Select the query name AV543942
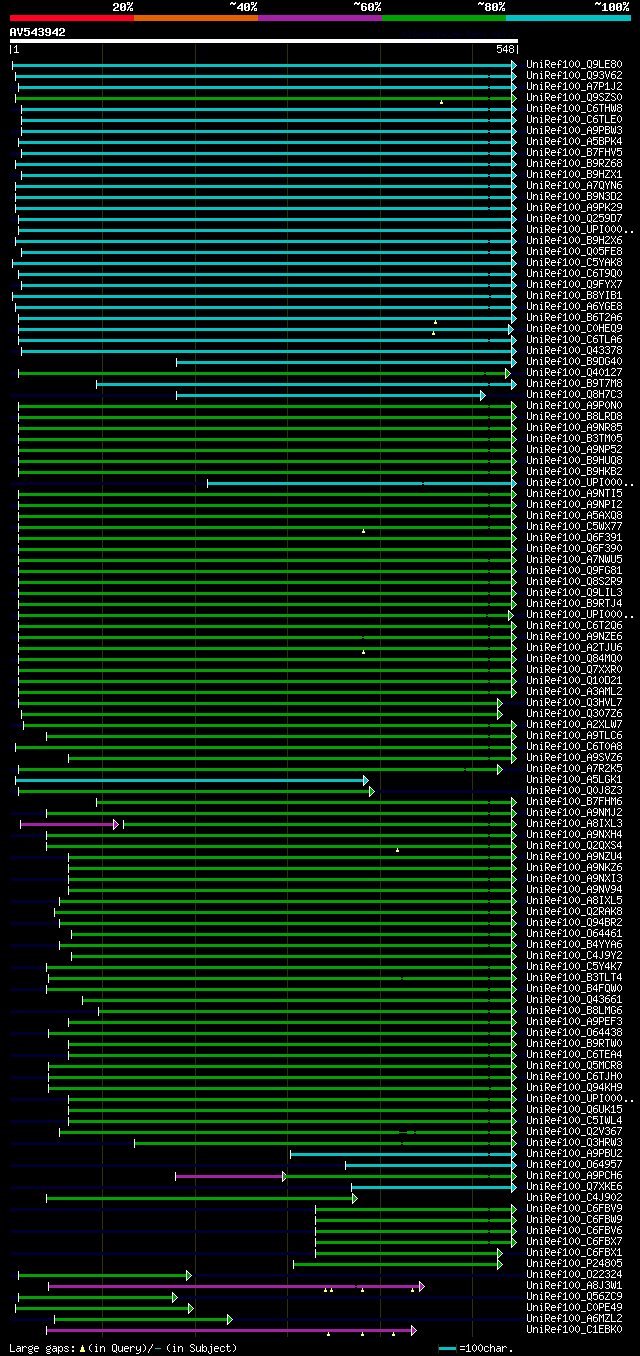Image resolution: width=640 pixels, height=1356 pixels. 38,32
